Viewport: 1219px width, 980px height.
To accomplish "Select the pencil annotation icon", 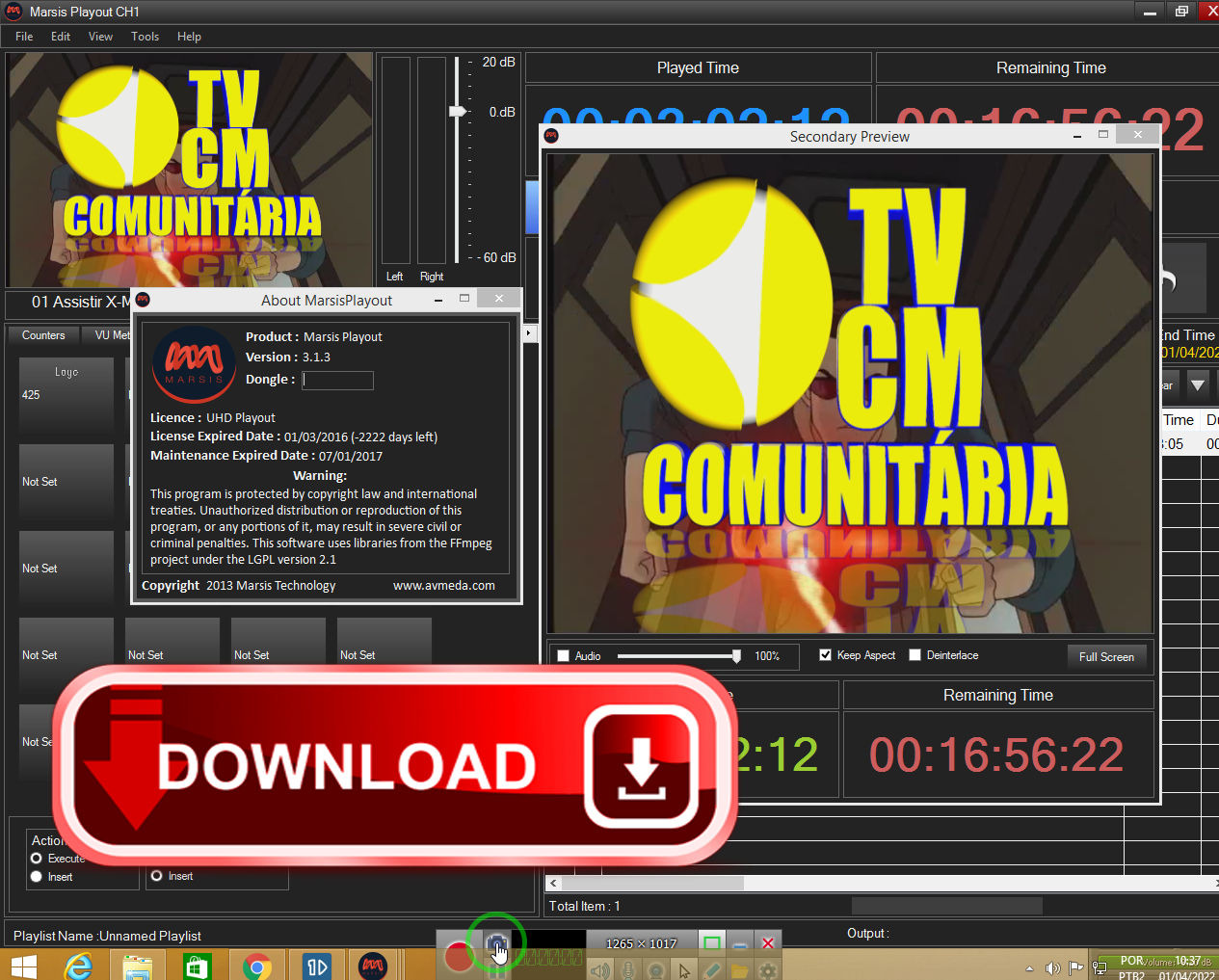I will tap(712, 969).
